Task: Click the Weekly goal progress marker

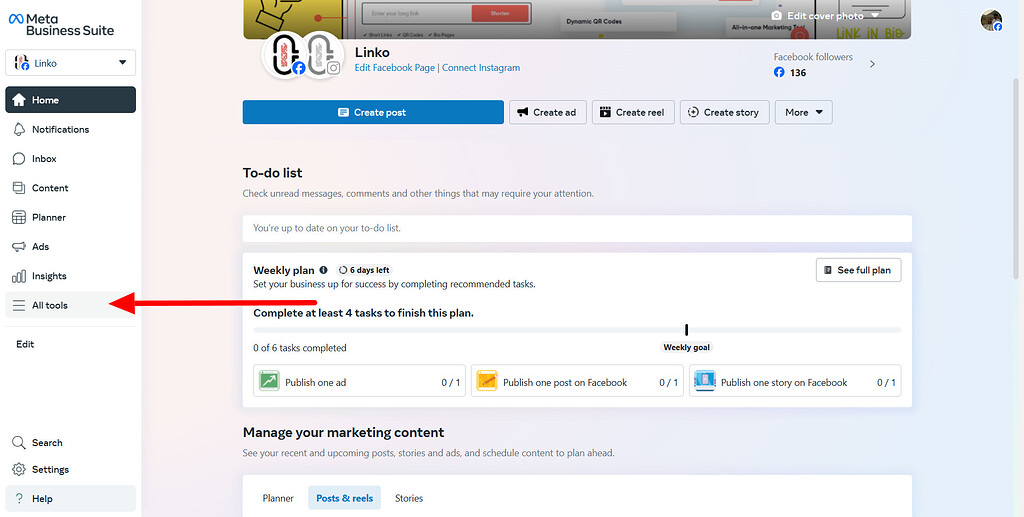Action: click(x=686, y=330)
